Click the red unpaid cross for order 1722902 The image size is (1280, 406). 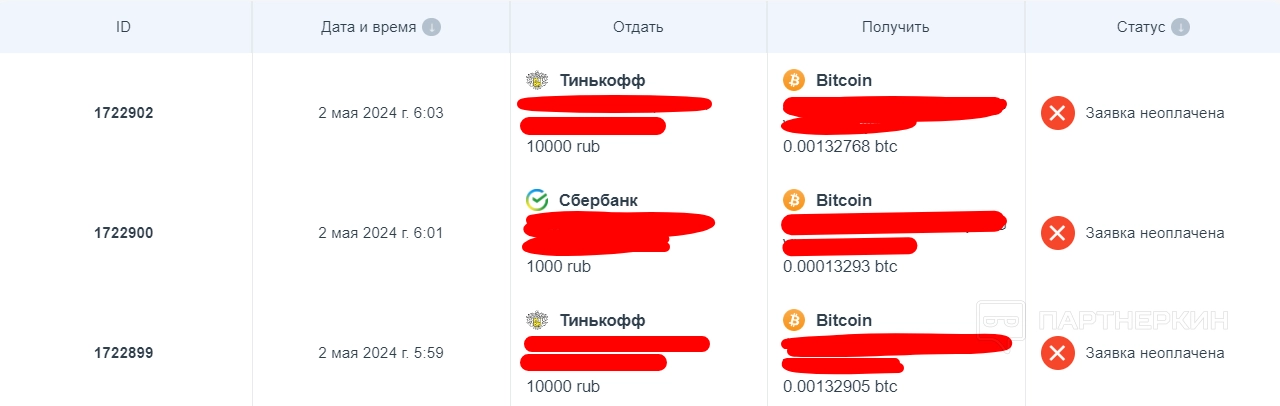pos(1057,113)
